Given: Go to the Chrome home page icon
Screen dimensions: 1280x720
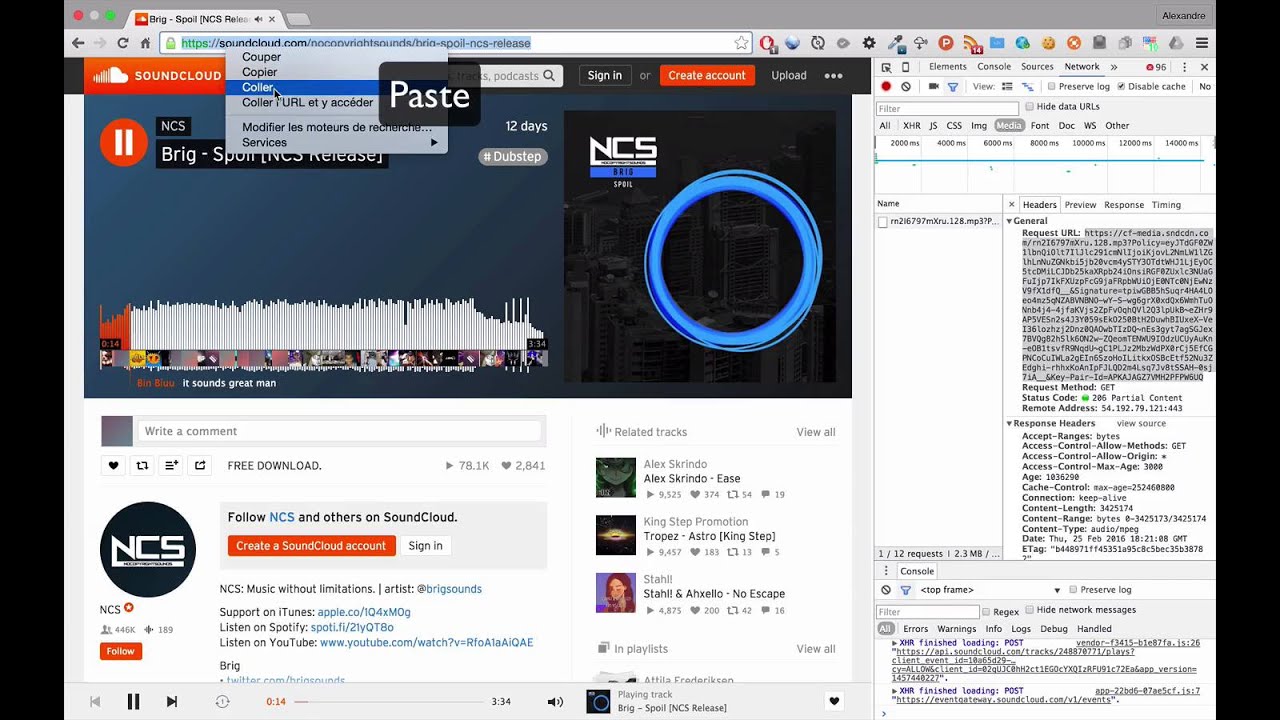Looking at the screenshot, I should tap(145, 43).
